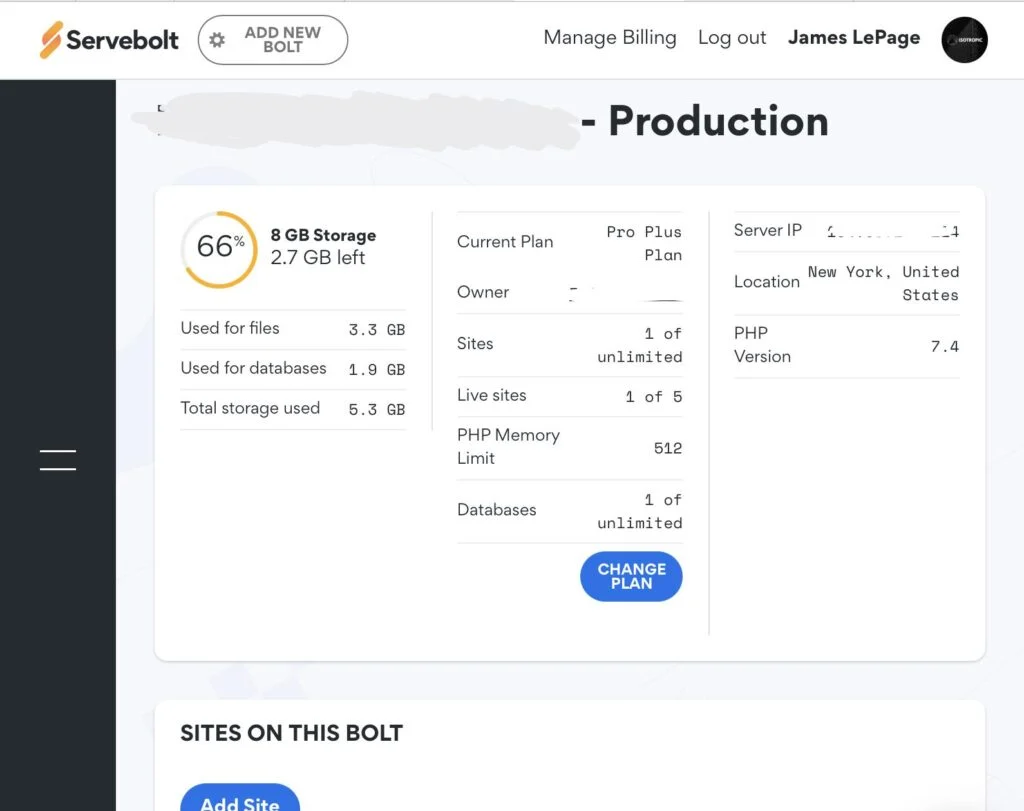This screenshot has width=1024, height=811.
Task: Click the 'Used for databases' label
Action: point(253,368)
